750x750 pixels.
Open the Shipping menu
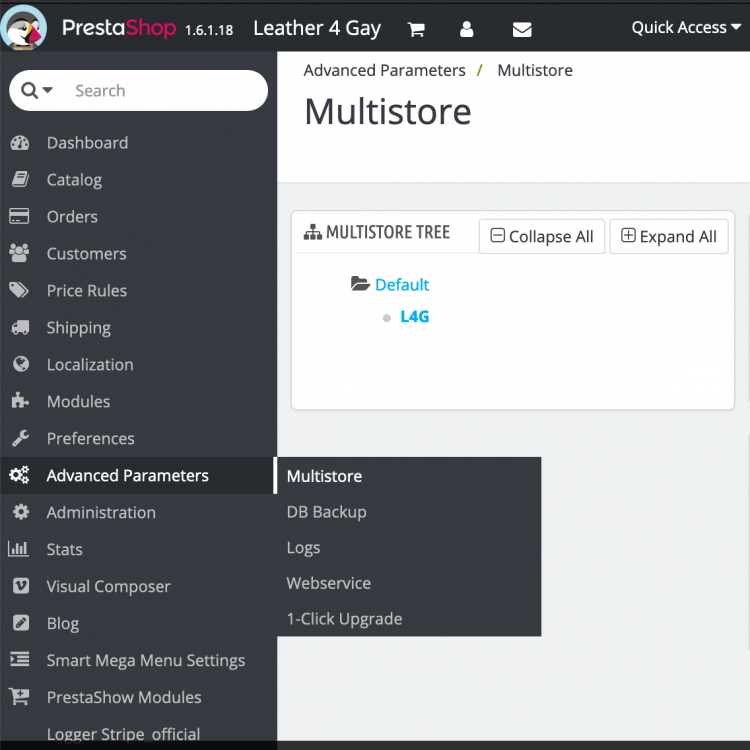78,328
